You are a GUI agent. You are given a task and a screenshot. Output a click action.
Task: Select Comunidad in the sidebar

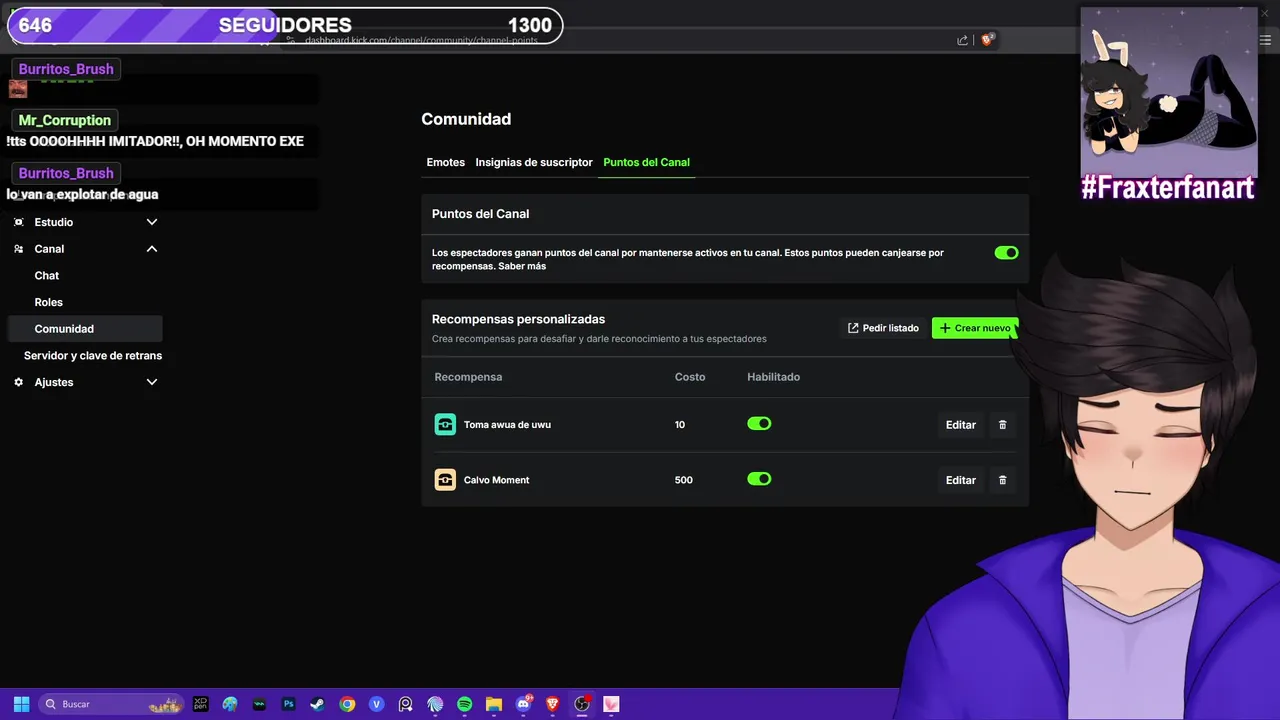84,329
